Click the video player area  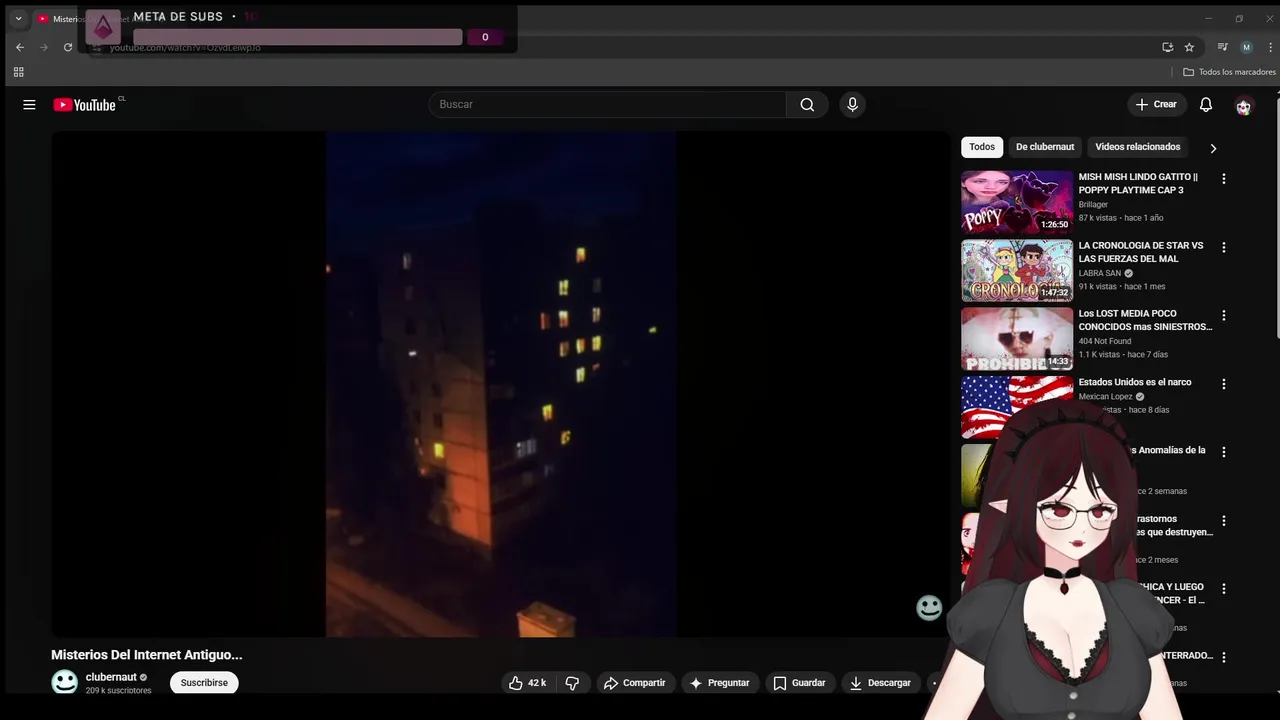click(x=501, y=384)
